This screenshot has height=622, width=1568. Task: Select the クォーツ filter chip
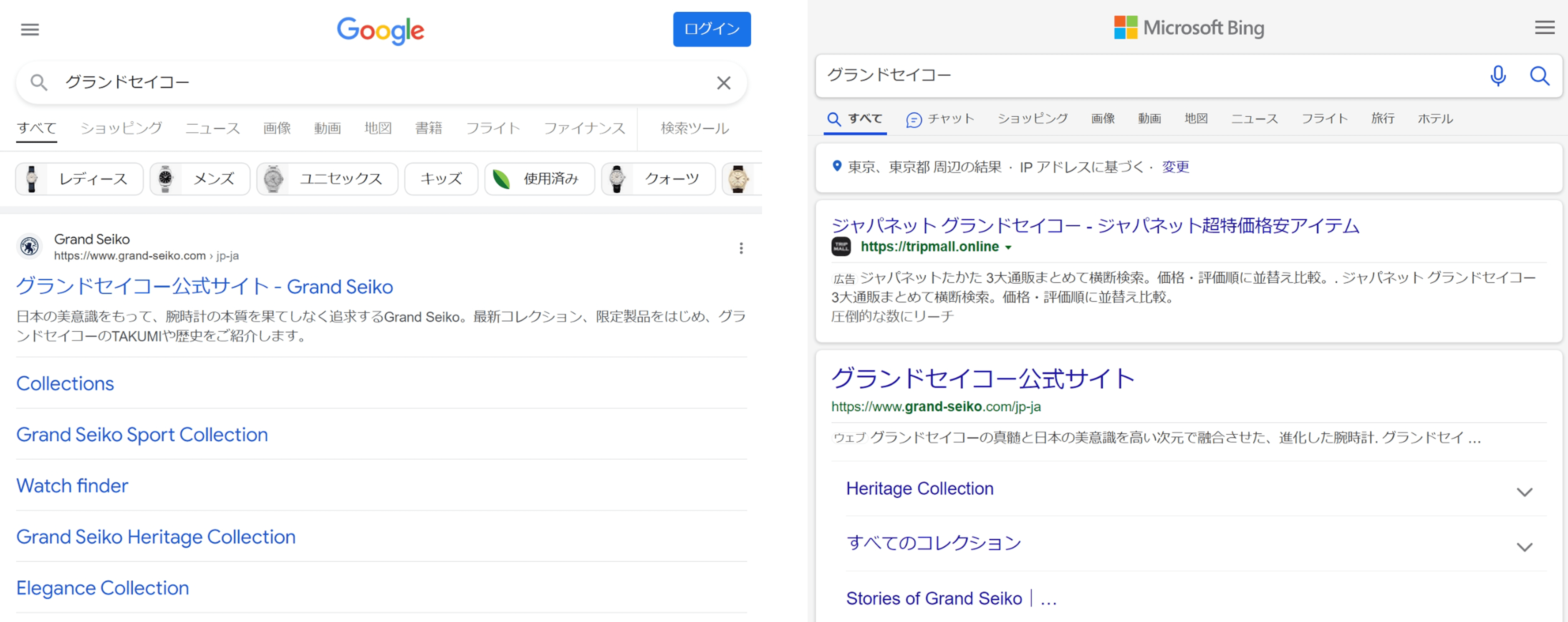tap(658, 179)
